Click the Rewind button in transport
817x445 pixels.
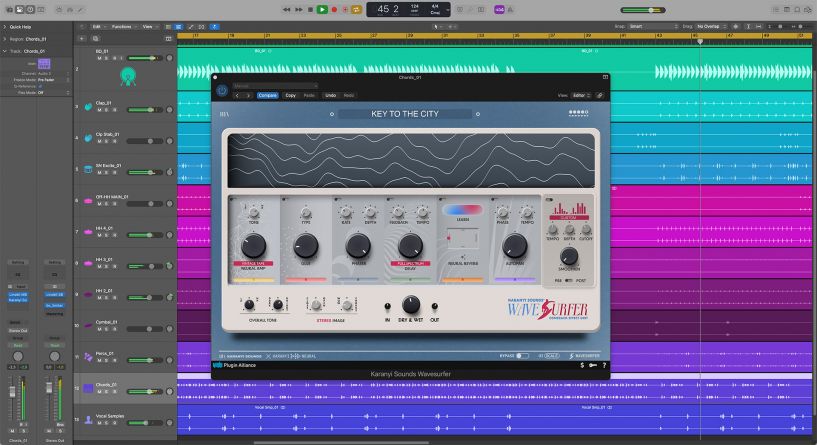pos(286,9)
